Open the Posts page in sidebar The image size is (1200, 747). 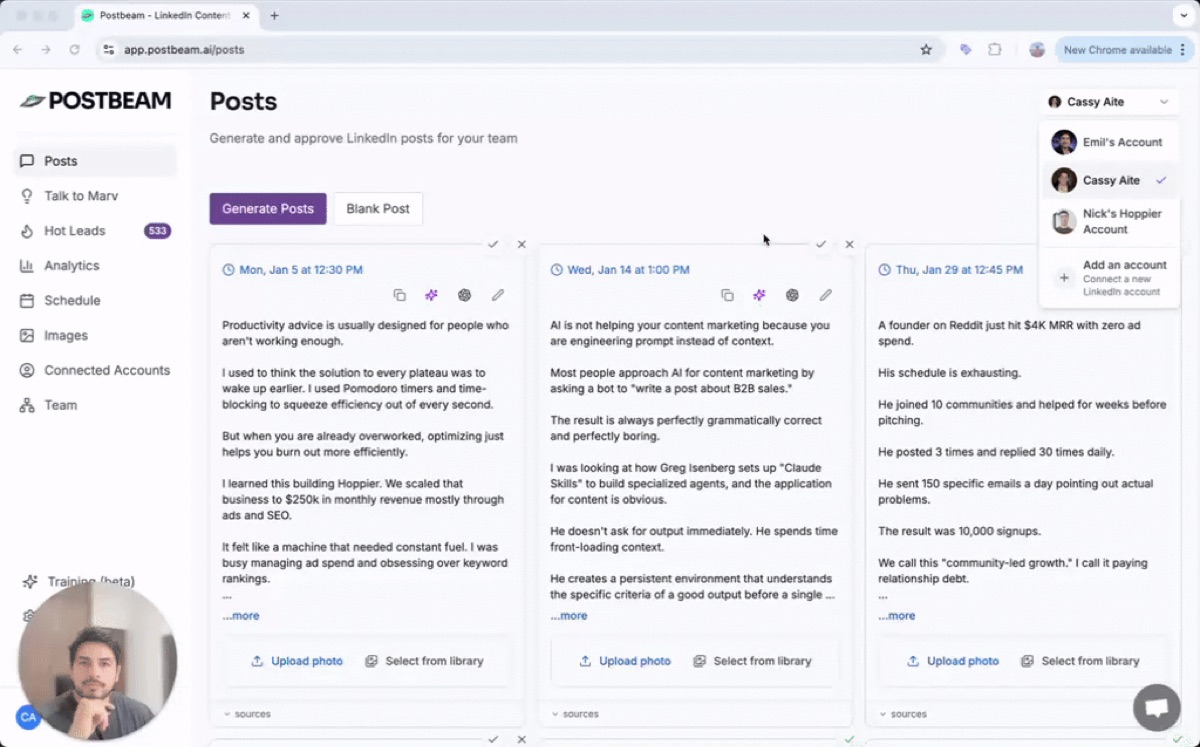[95, 161]
